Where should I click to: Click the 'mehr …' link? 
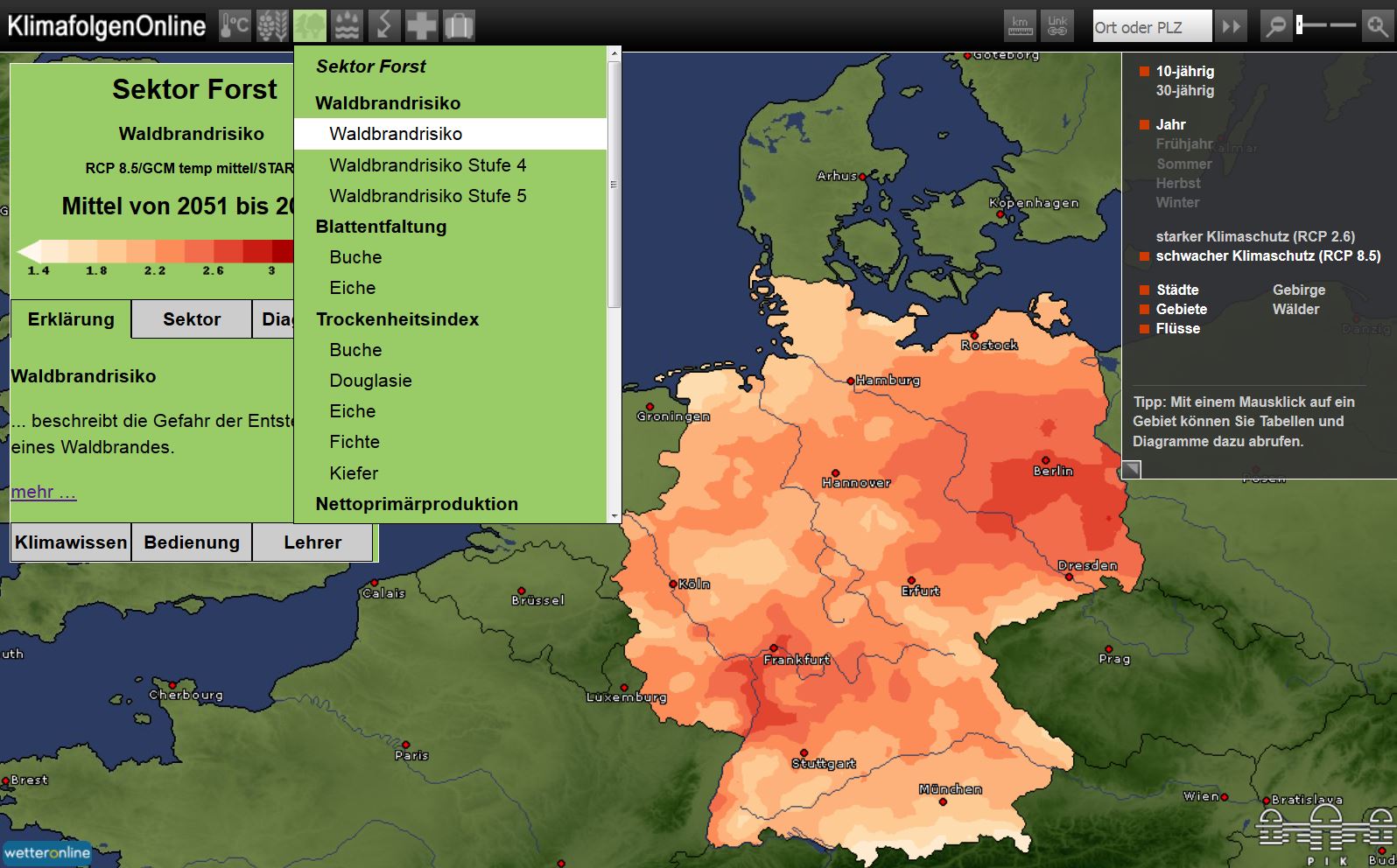tap(44, 492)
